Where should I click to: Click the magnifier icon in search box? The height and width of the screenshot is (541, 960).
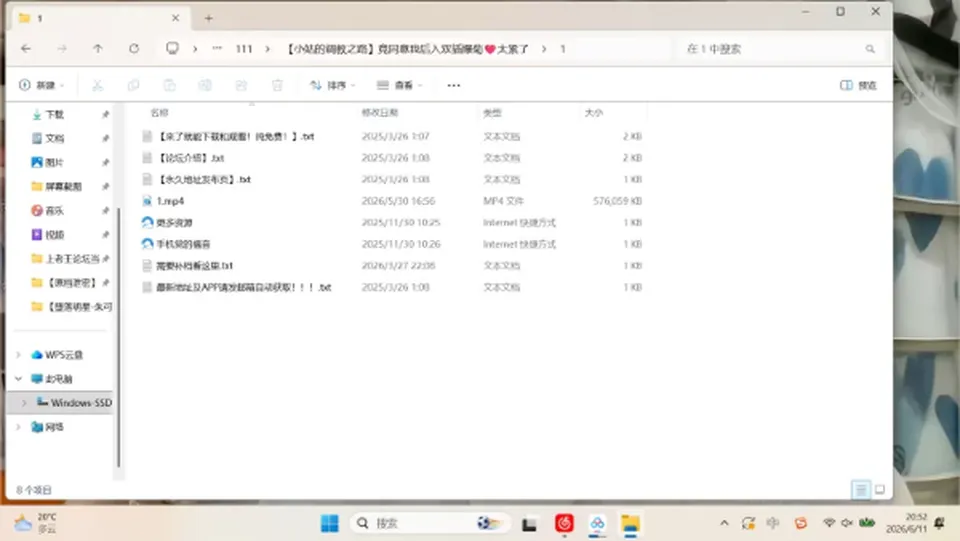coord(870,49)
